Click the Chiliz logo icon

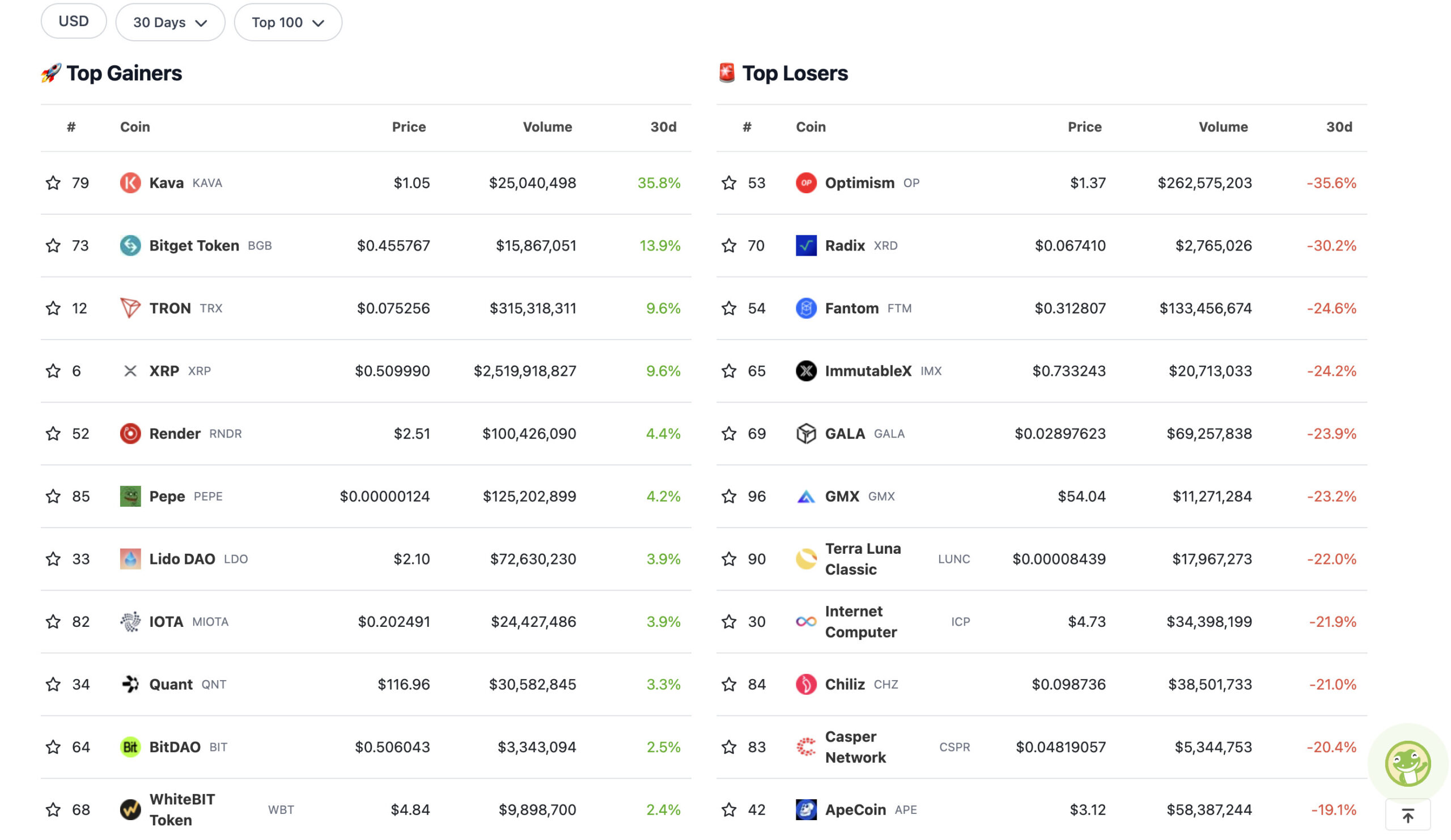[x=806, y=685]
